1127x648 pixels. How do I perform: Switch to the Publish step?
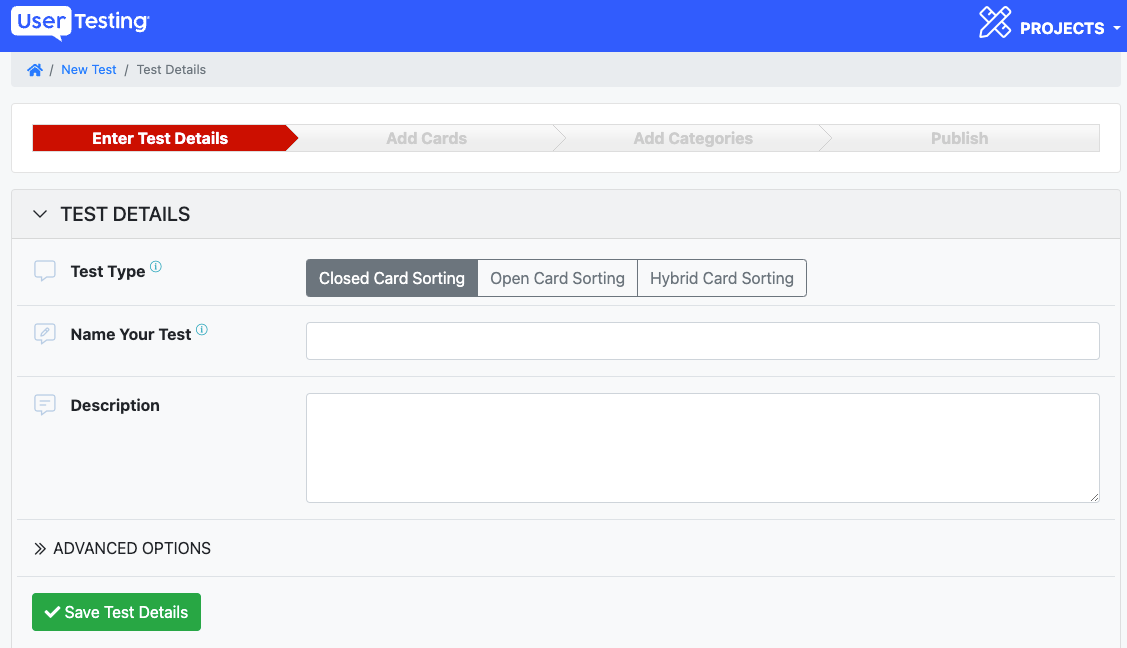pyautogui.click(x=958, y=137)
